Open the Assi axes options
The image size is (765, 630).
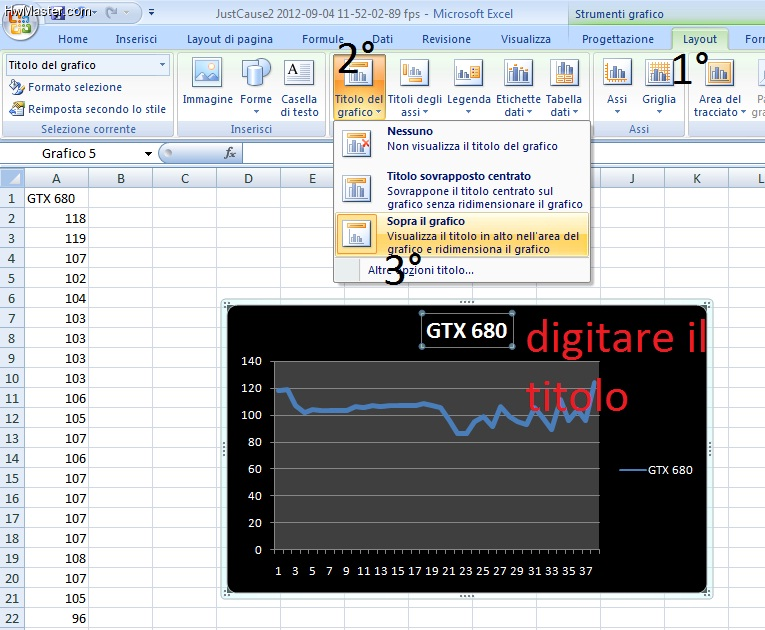617,87
